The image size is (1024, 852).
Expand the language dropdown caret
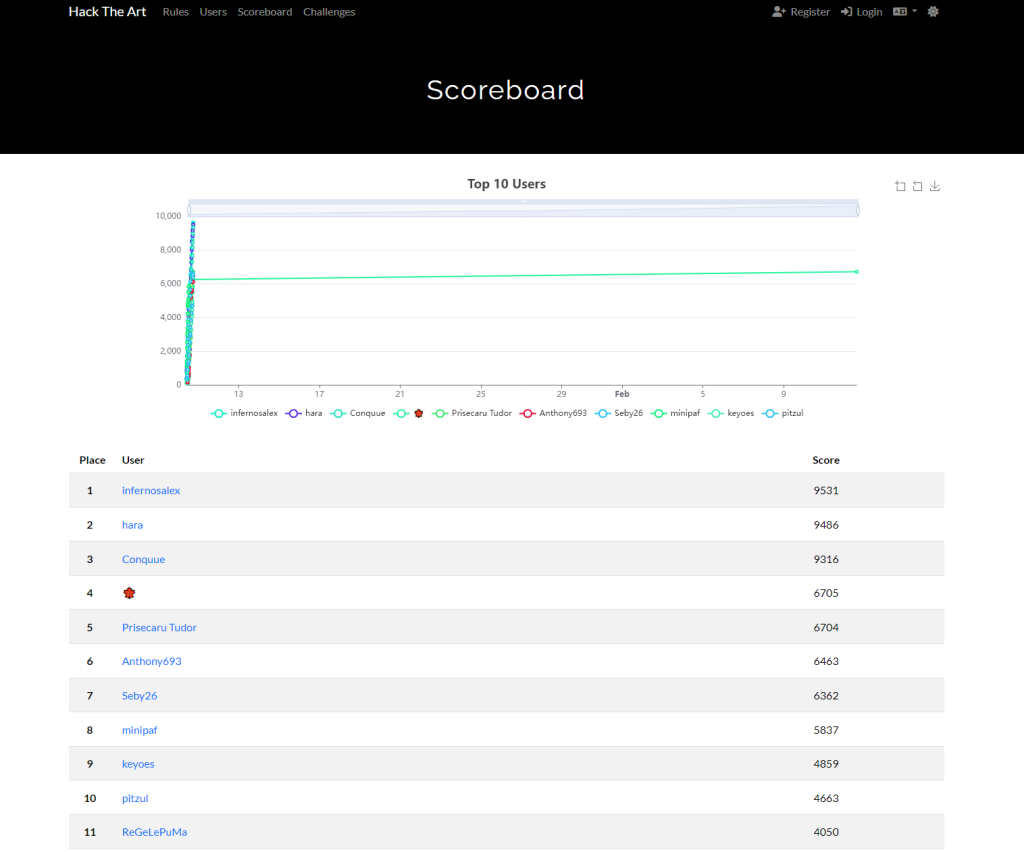914,12
